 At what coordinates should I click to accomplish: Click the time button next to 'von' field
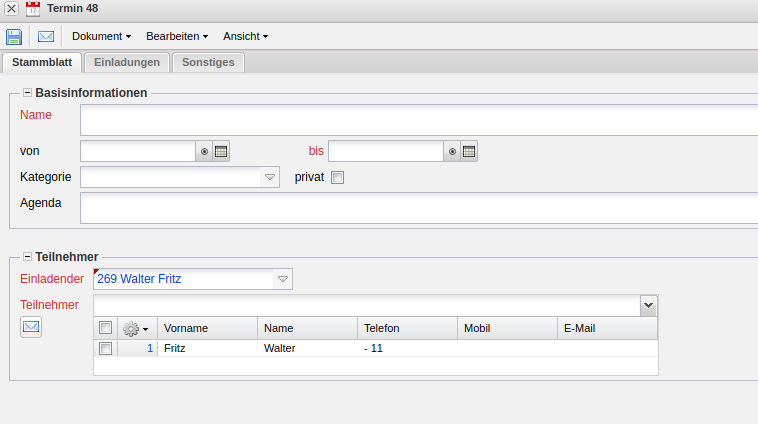click(204, 151)
